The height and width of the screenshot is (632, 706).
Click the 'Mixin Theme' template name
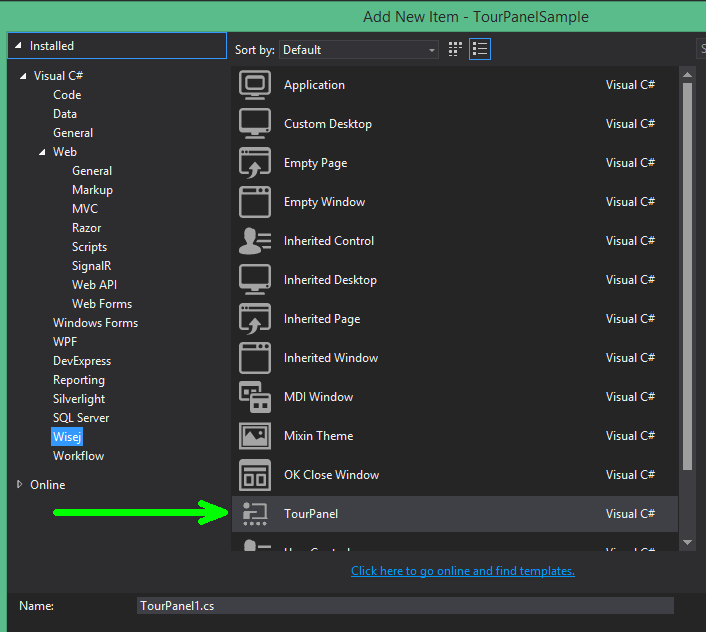pos(318,436)
